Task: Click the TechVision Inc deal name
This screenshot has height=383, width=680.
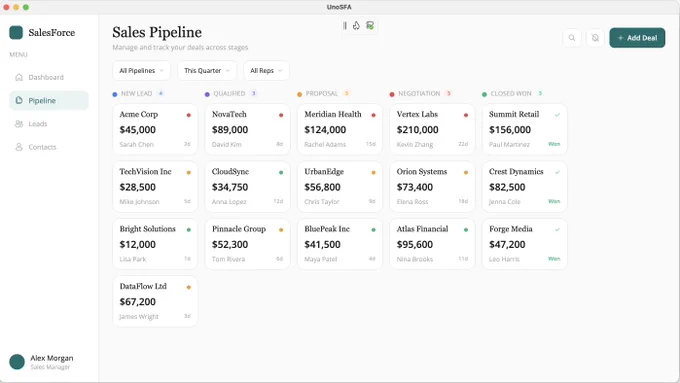Action: (145, 172)
